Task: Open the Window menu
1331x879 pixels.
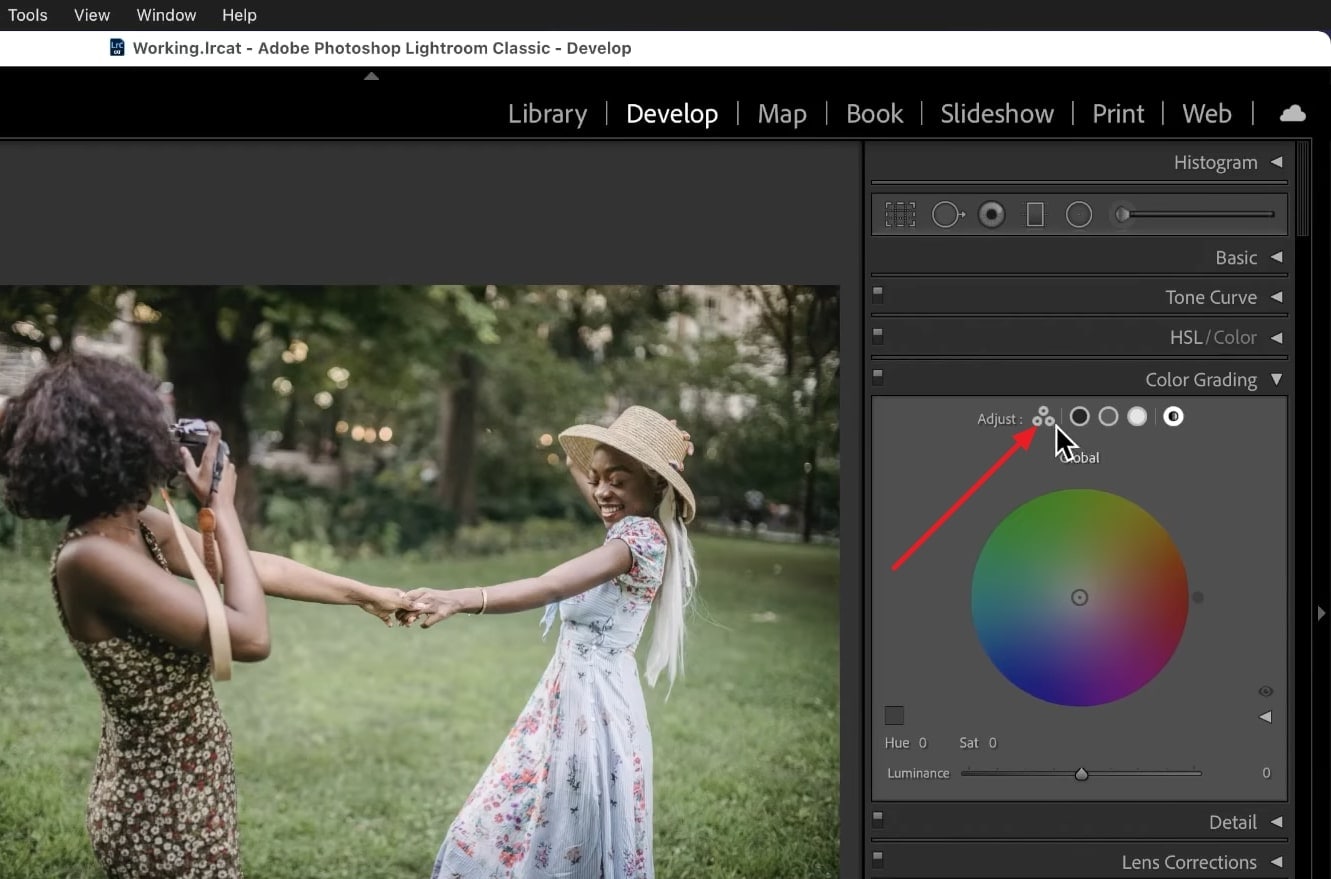Action: tap(166, 15)
